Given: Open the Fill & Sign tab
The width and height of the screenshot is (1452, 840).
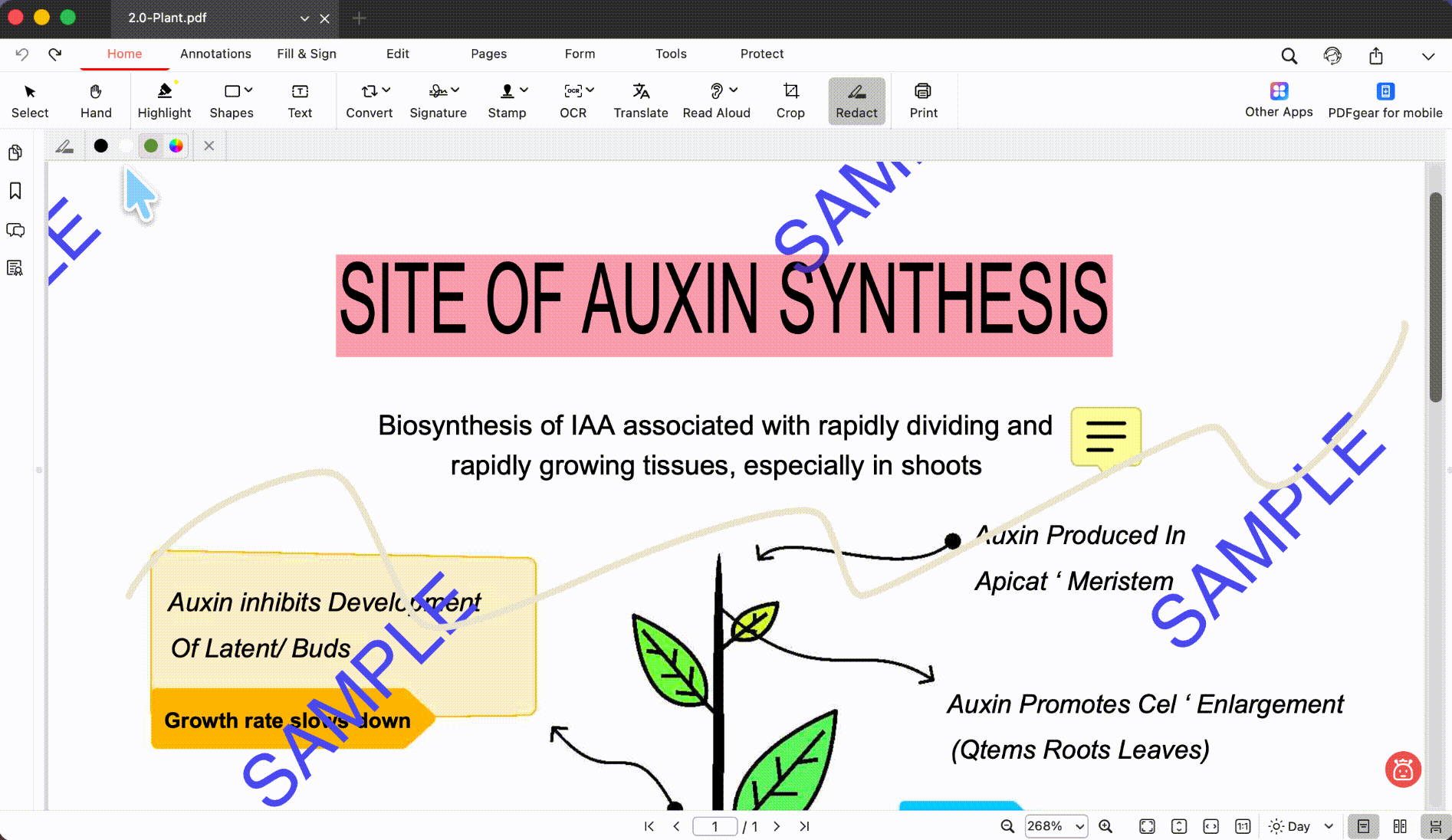Looking at the screenshot, I should click(307, 54).
